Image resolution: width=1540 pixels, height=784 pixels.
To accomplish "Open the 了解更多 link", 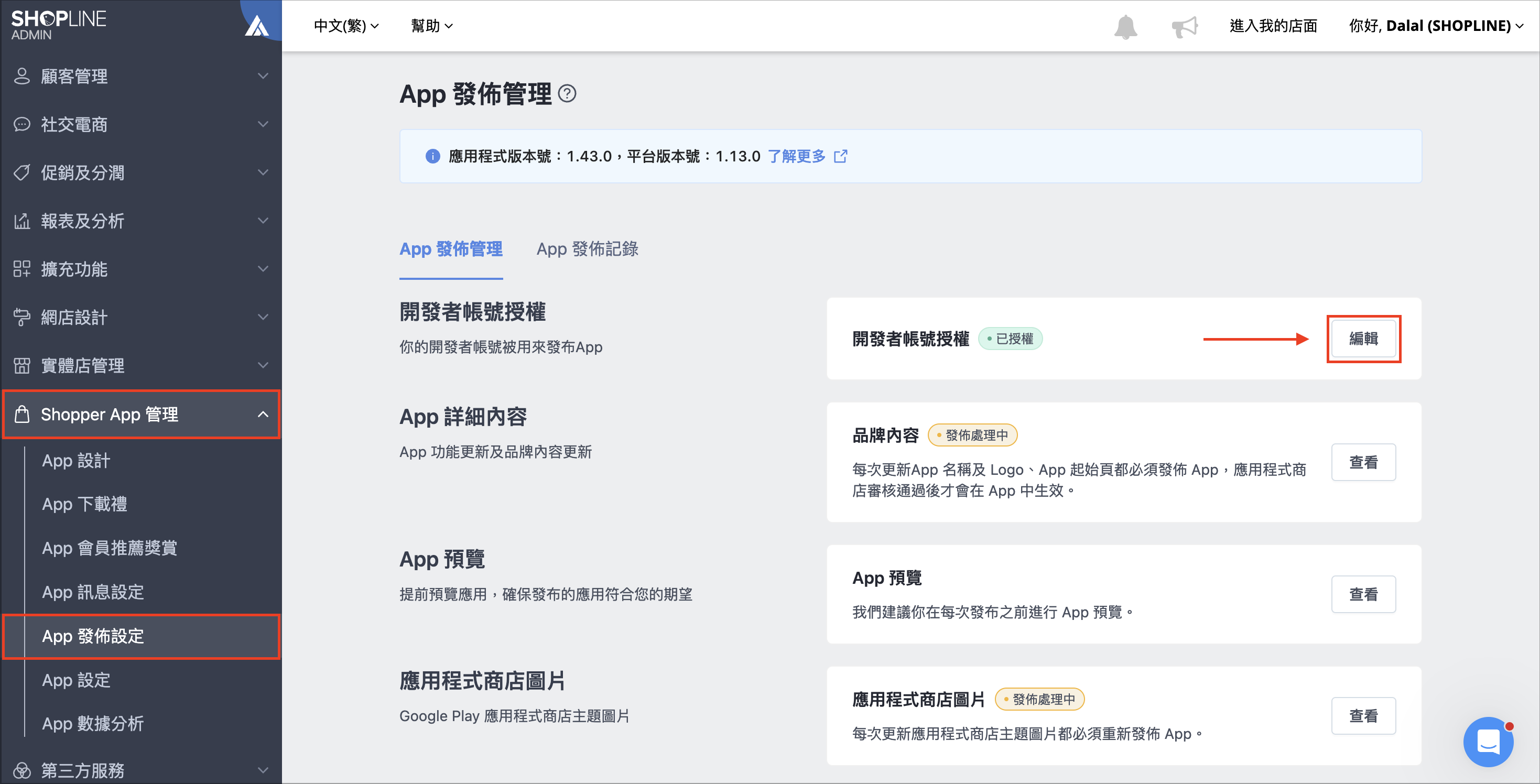I will point(796,157).
